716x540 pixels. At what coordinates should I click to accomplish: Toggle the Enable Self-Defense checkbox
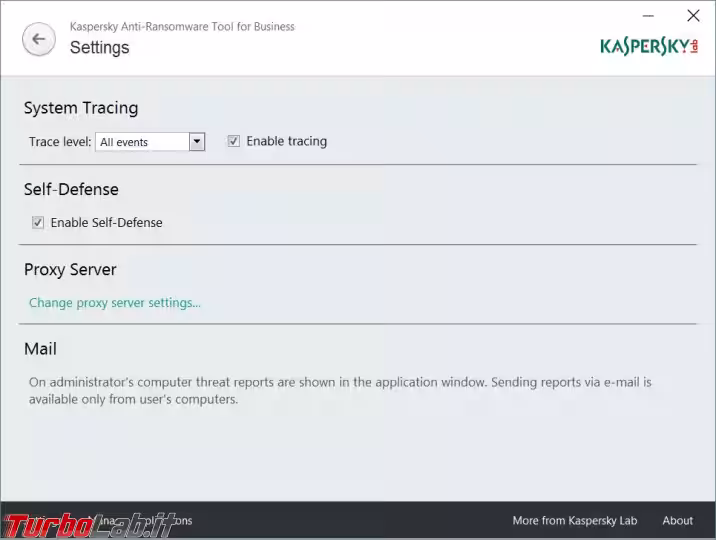coord(38,222)
